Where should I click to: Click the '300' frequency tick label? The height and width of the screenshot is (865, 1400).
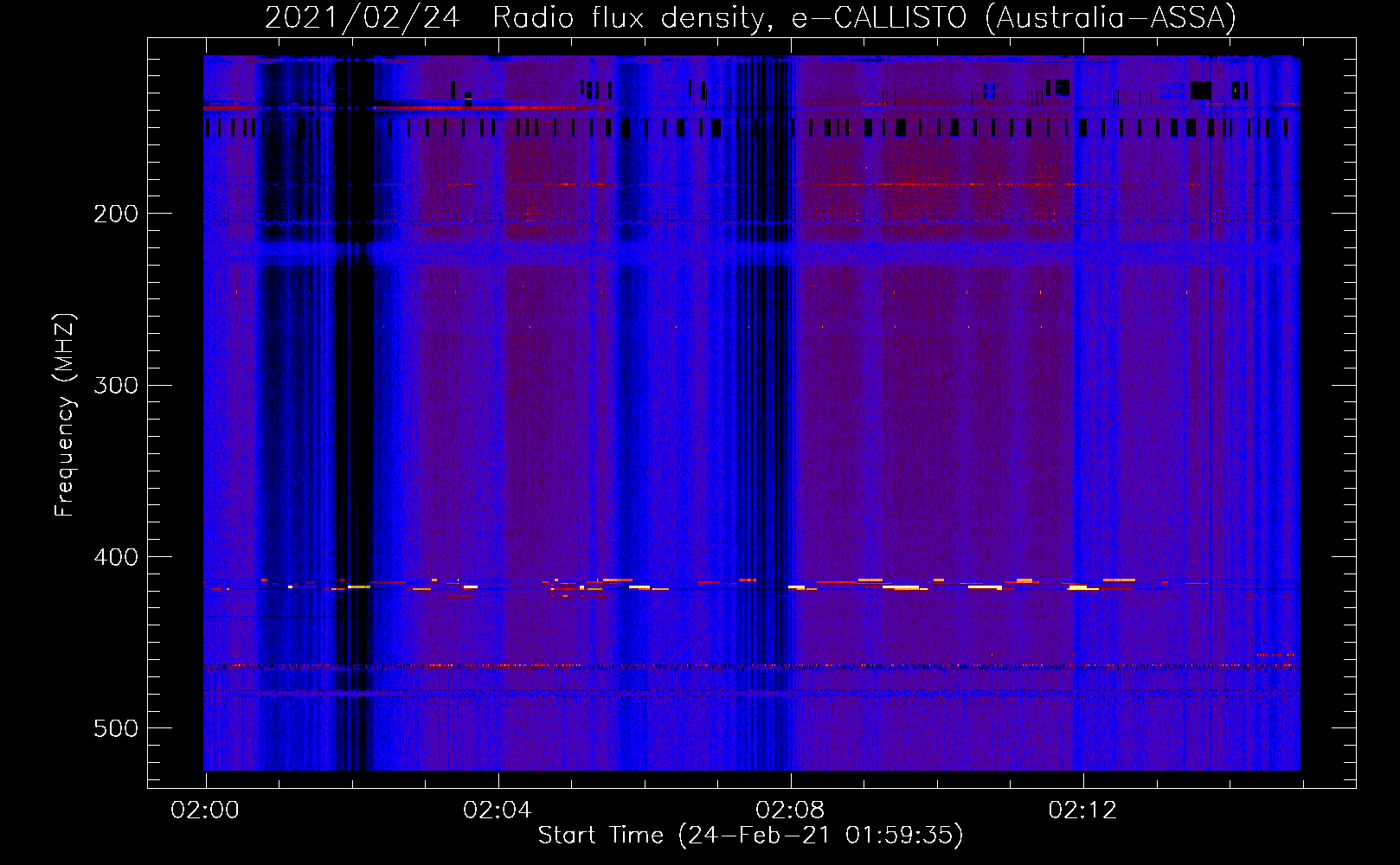pos(116,385)
